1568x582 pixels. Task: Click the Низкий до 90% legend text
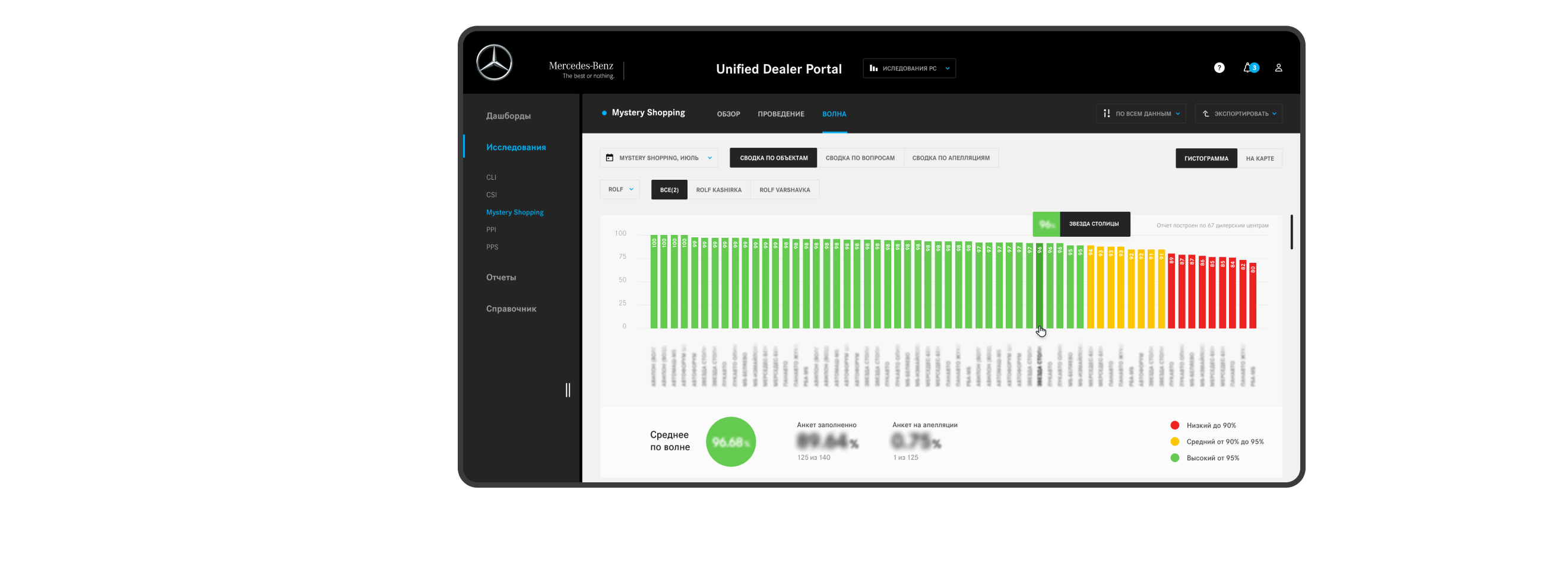pyautogui.click(x=1211, y=426)
